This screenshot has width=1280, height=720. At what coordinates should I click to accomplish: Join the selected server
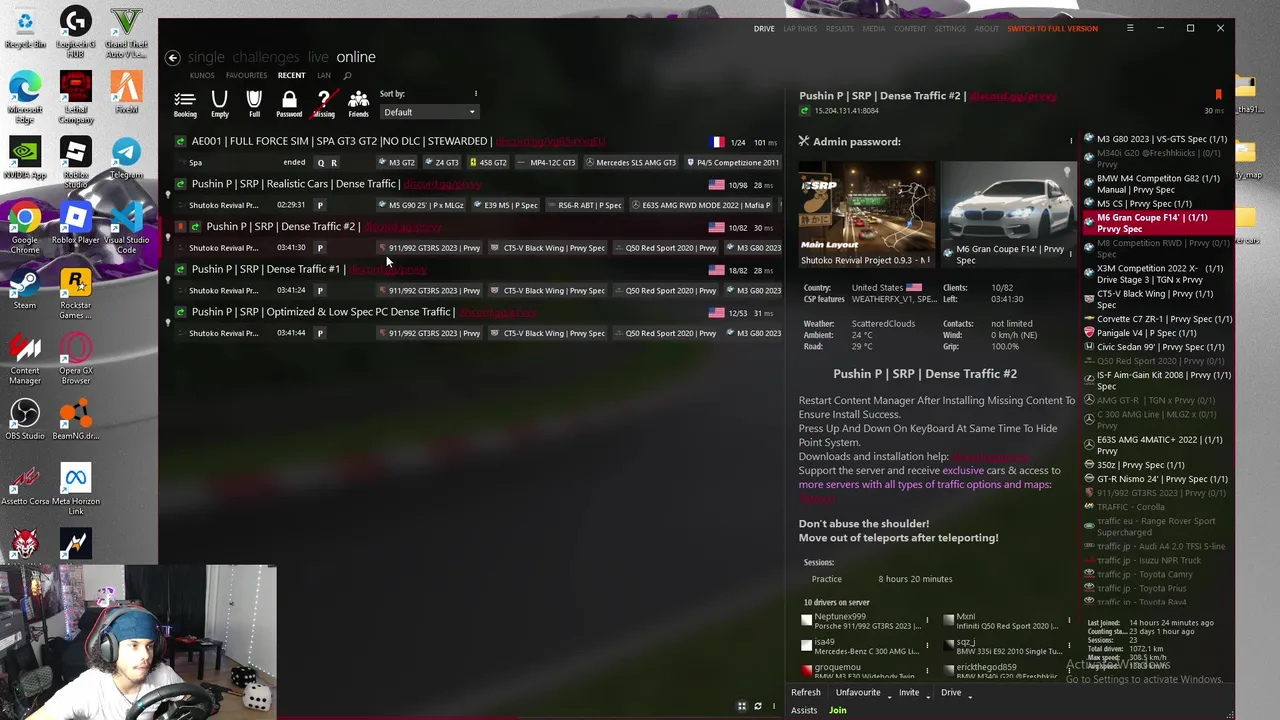coord(837,711)
